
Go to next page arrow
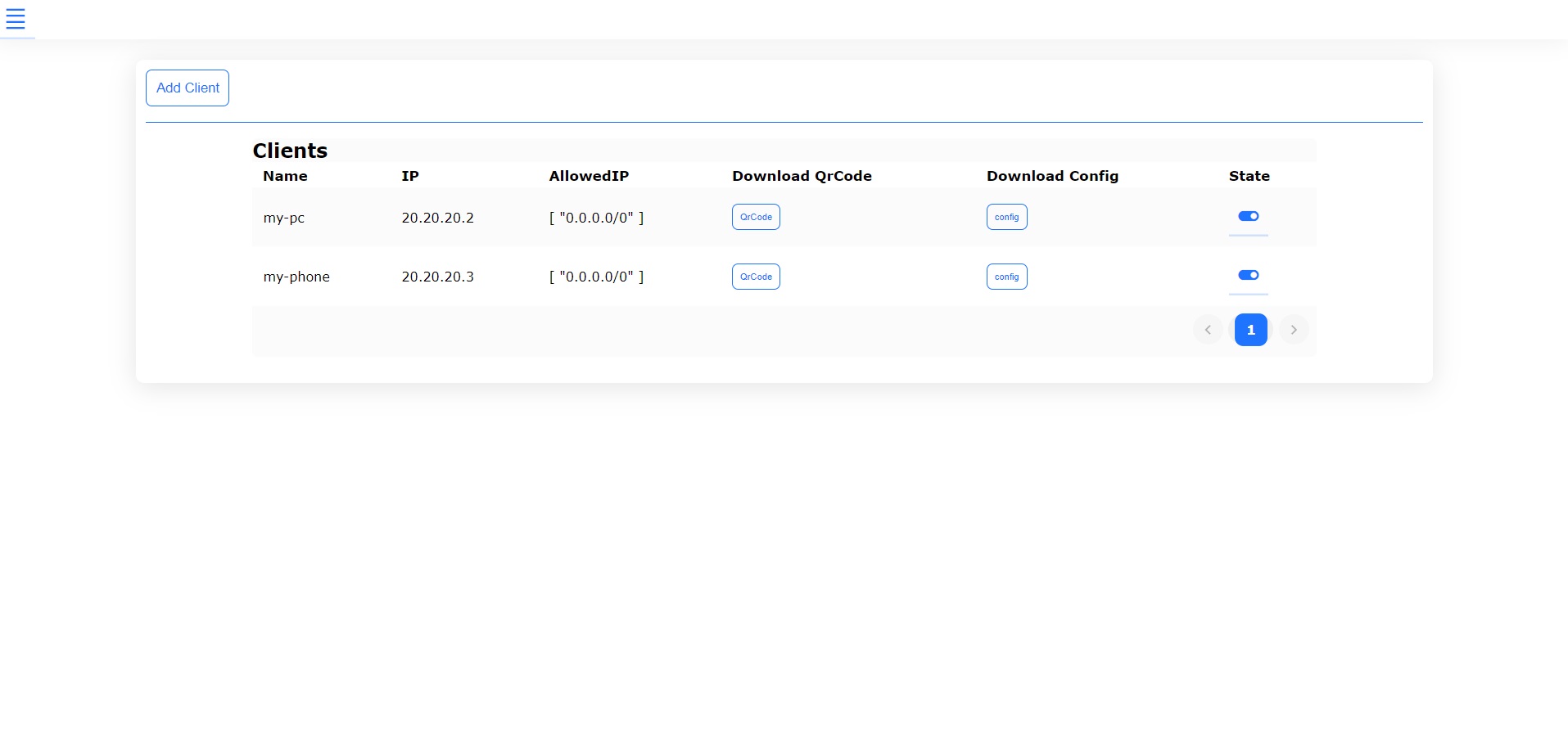(1294, 330)
